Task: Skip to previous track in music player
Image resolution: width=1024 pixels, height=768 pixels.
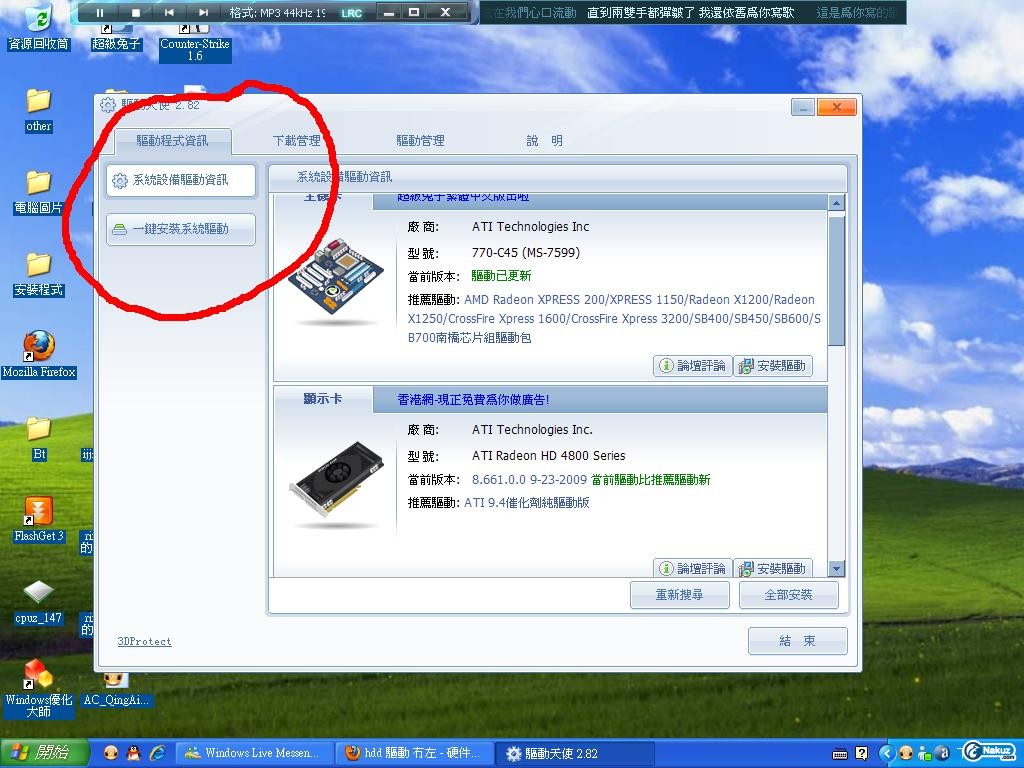Action: (169, 12)
